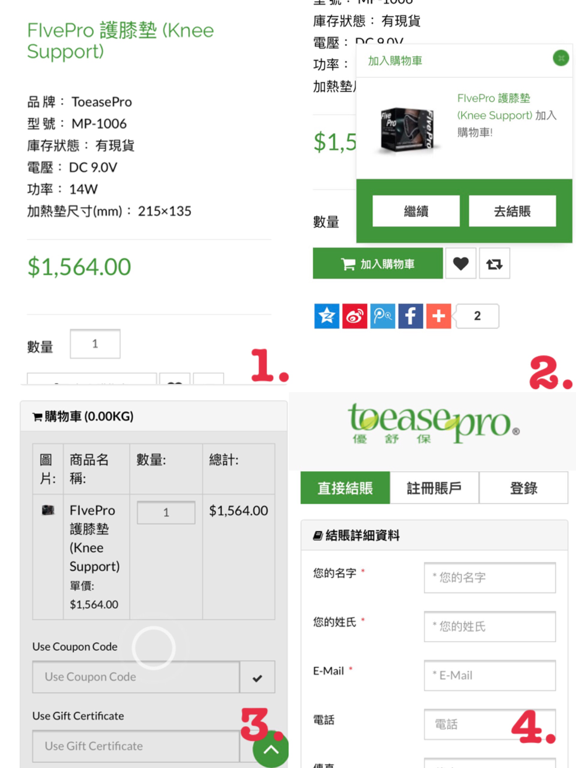576x768 pixels.
Task: Share on Facebook icon
Action: [410, 316]
